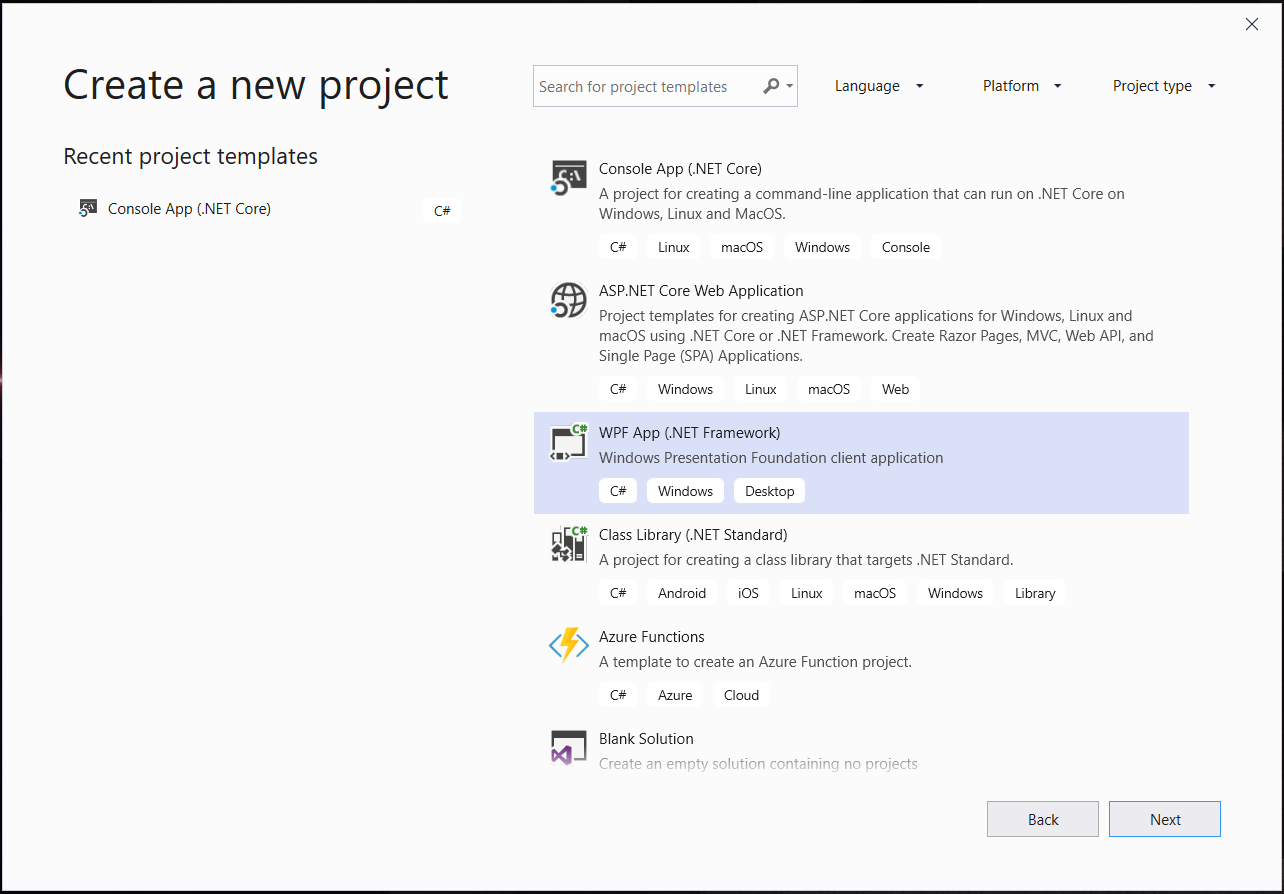Click the Console tag under Console App
The height and width of the screenshot is (894, 1284).
coord(906,247)
